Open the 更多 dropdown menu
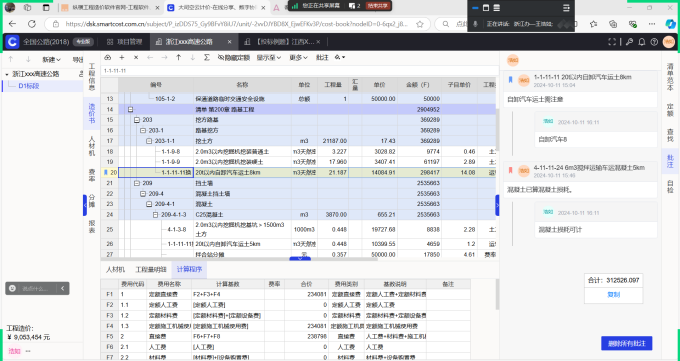This screenshot has height=361, width=680. [298, 57]
